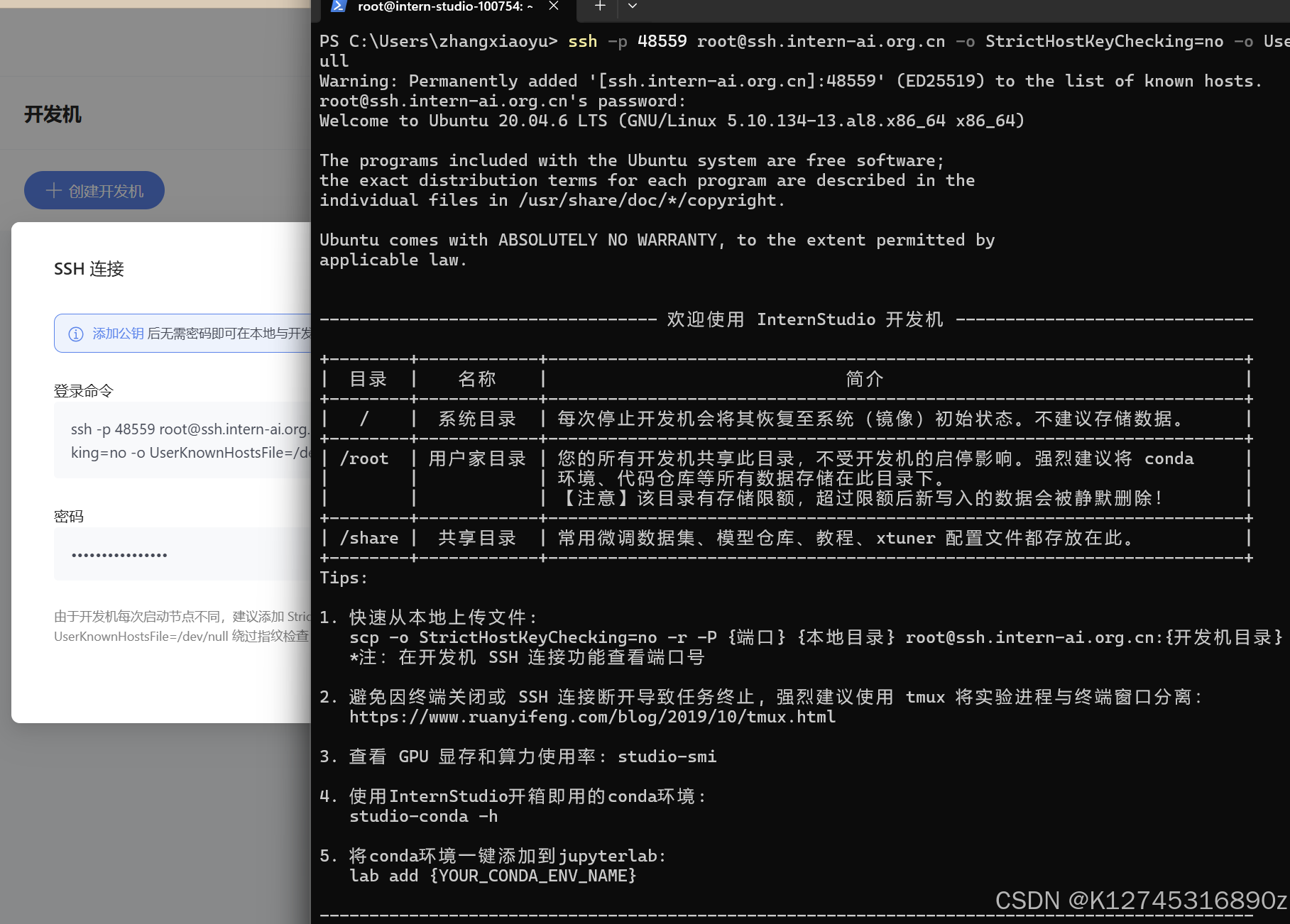
Task: Click the 密码 label
Action: point(69,517)
